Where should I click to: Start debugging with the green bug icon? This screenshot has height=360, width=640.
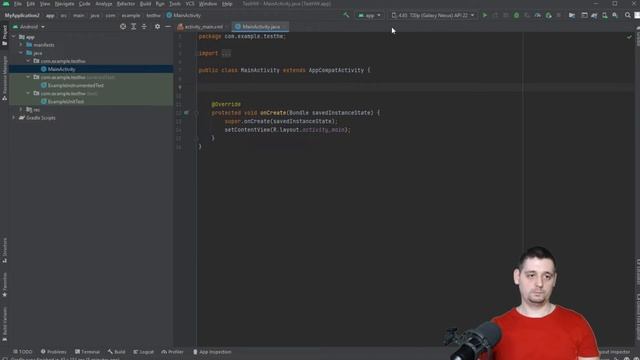coord(516,16)
